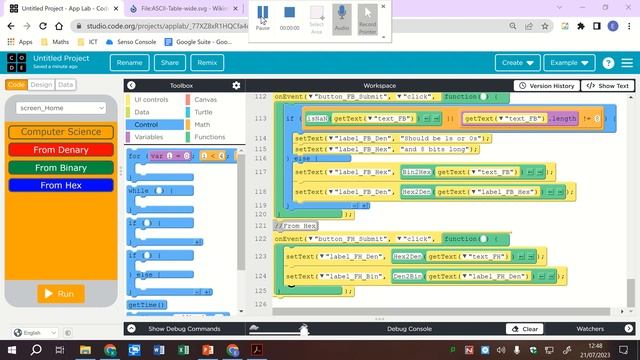Open the screen_Home screen selector
Screen dimensions: 640x360
[x=61, y=108]
